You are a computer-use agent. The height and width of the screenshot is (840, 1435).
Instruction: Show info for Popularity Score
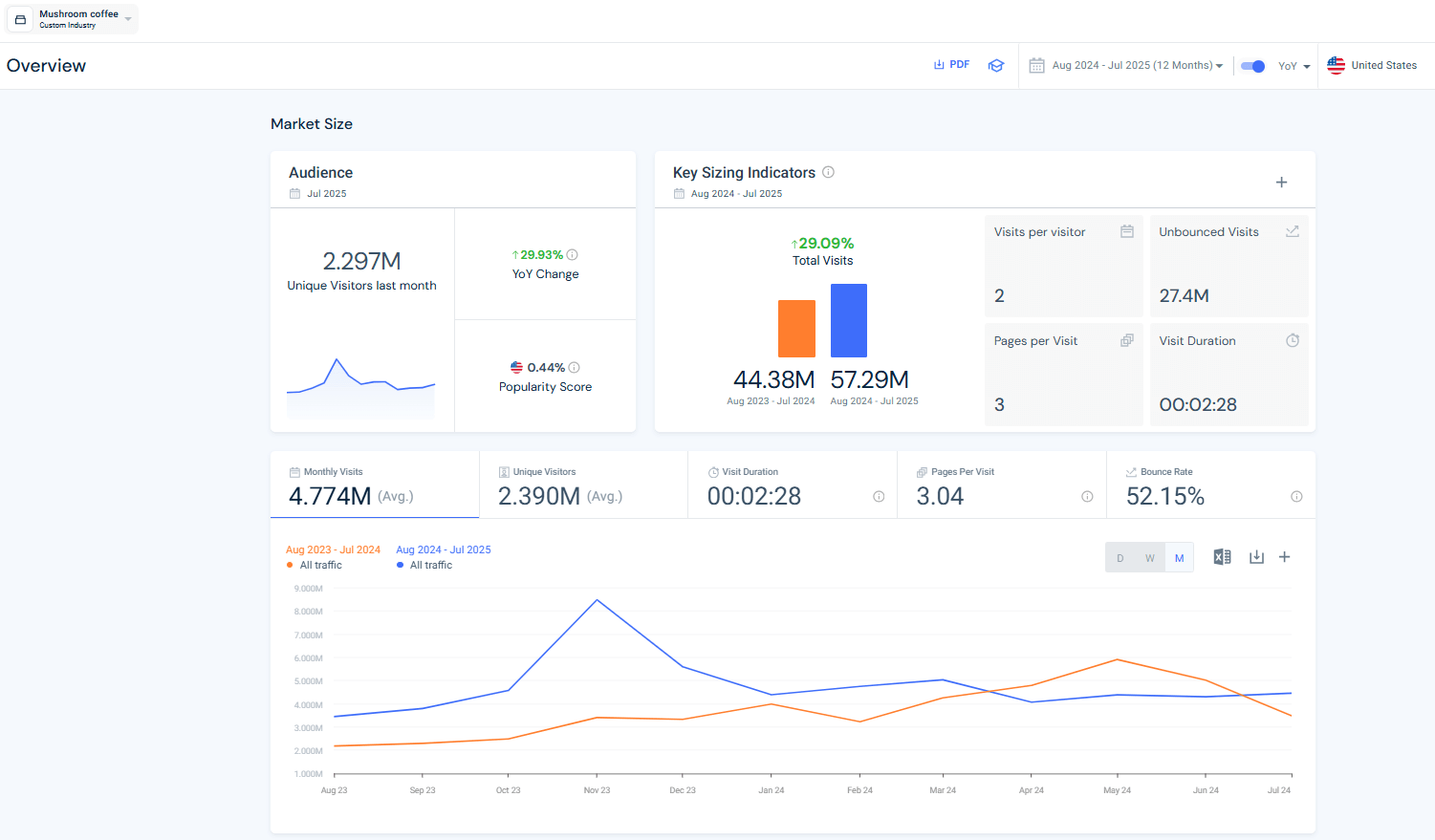(x=575, y=368)
